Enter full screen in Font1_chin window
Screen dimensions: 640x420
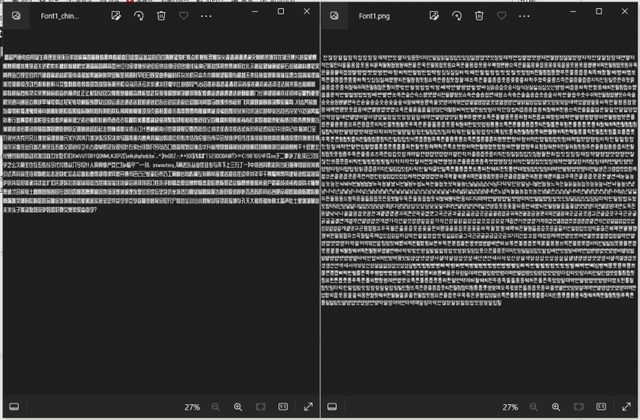pos(308,407)
